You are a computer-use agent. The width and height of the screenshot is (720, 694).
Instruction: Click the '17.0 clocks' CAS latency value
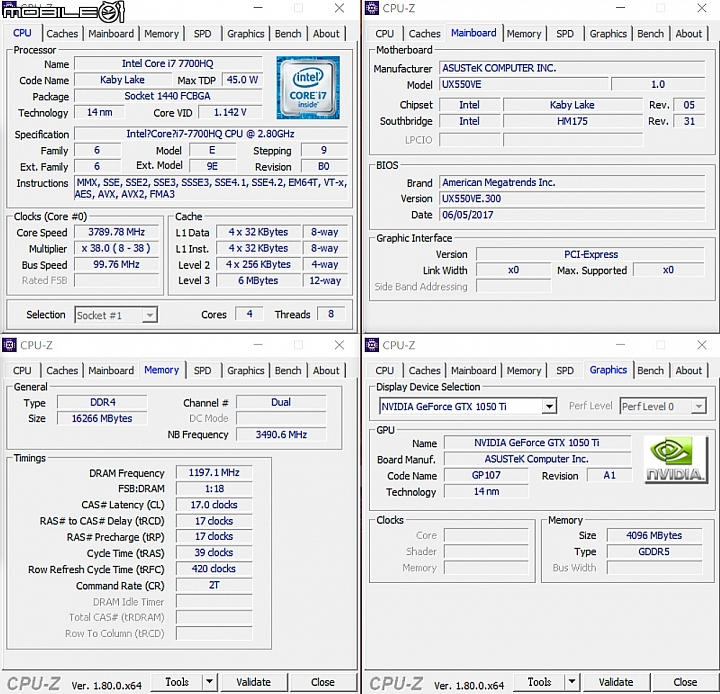click(214, 504)
